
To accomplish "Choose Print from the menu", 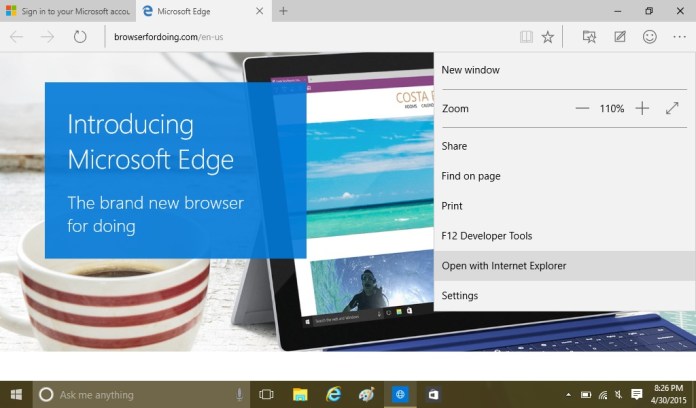I will point(565,206).
